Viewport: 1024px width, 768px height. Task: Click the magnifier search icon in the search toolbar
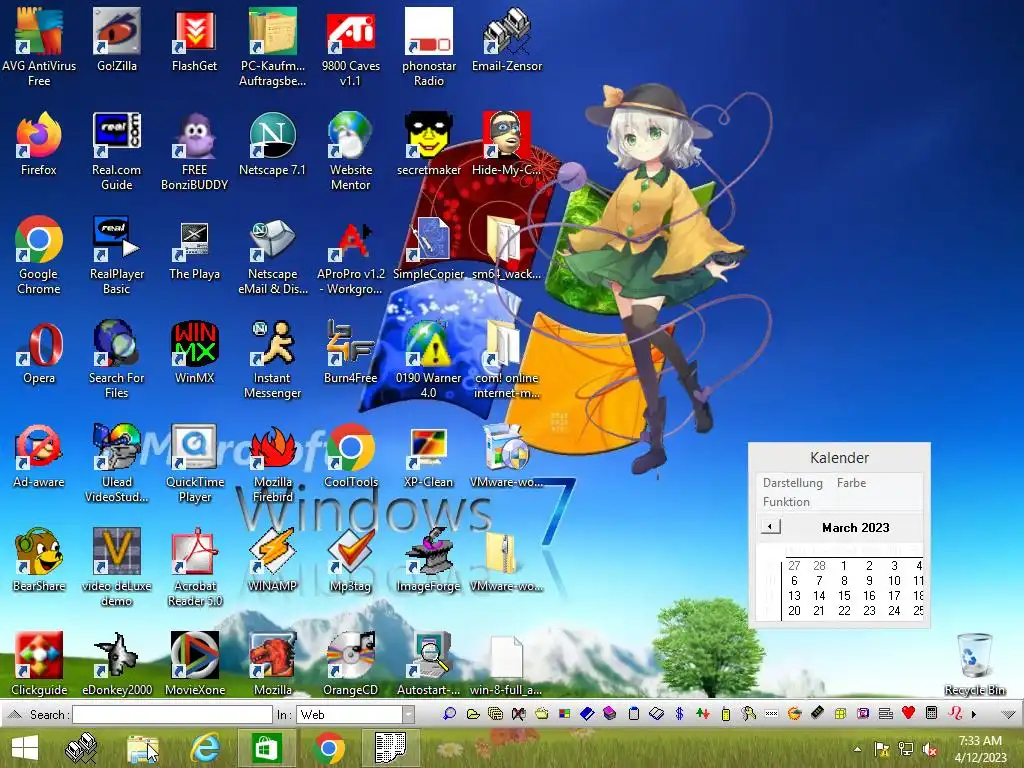pyautogui.click(x=449, y=714)
